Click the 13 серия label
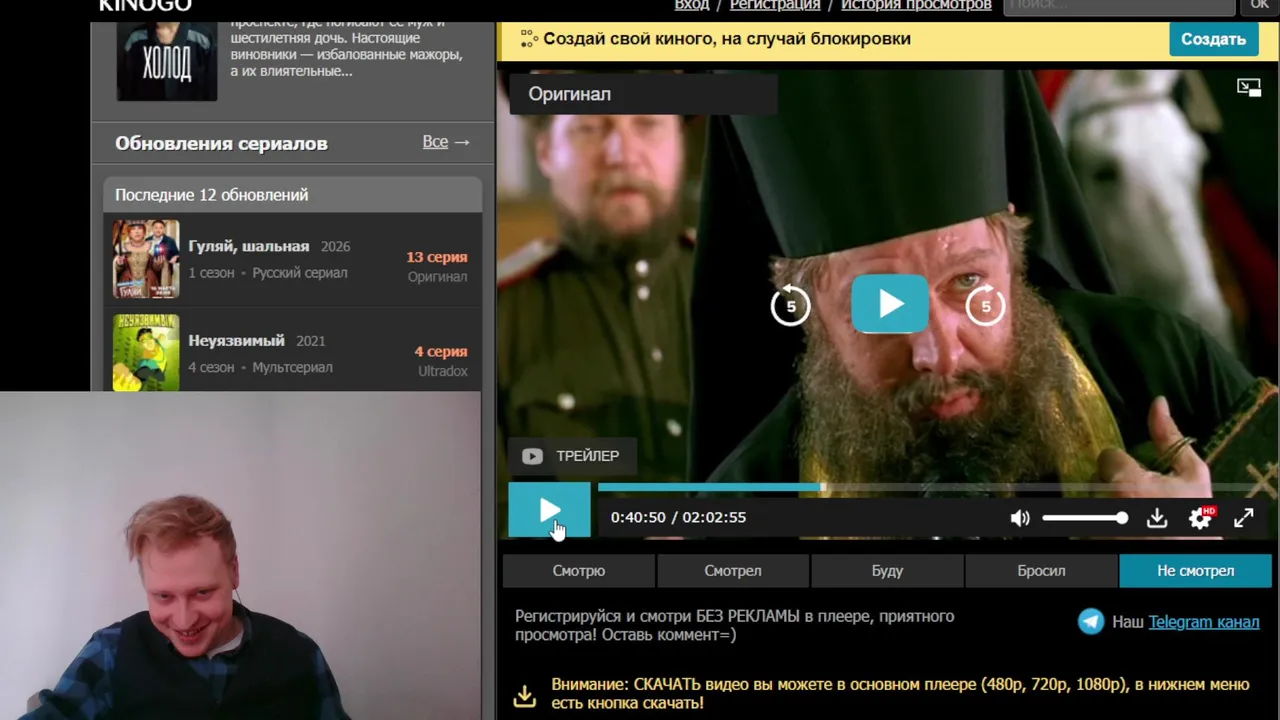This screenshot has width=1280, height=720. point(436,257)
